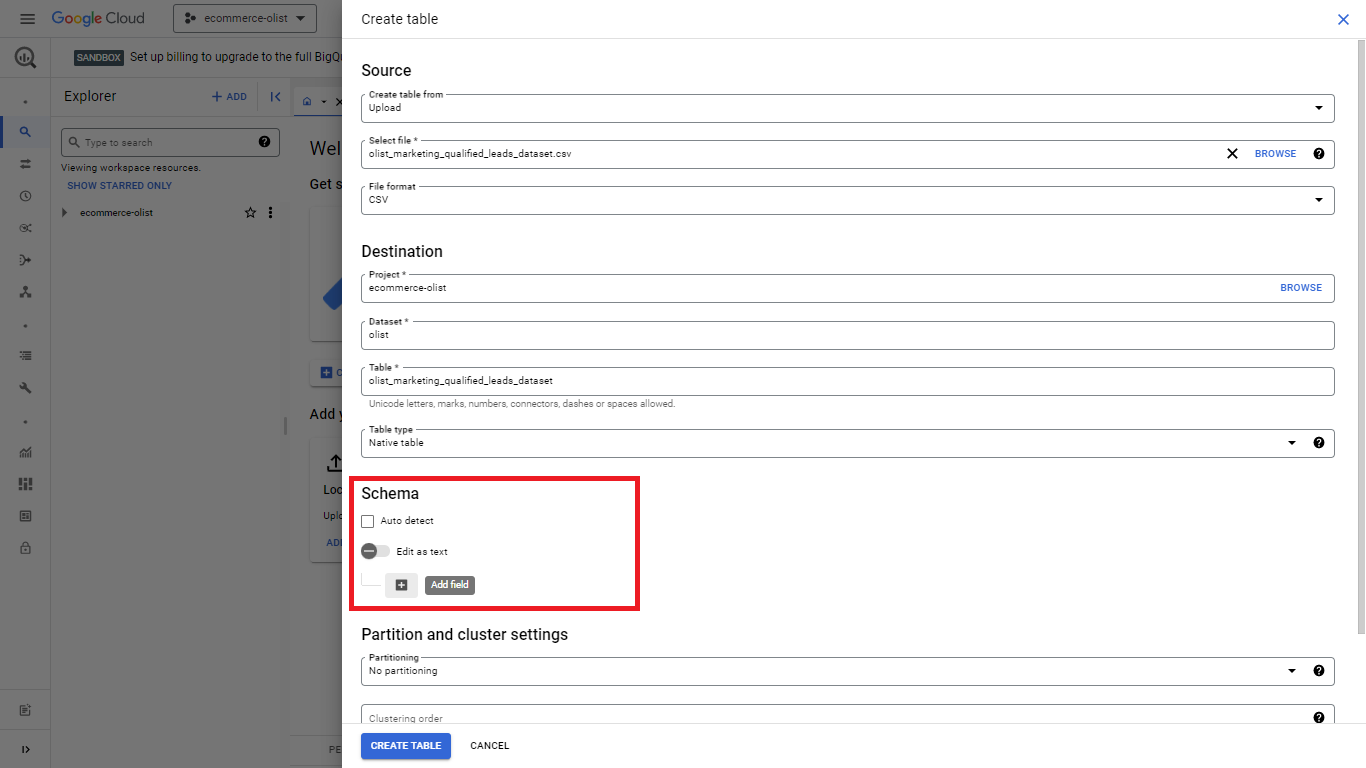
Task: Open BigQuery Administration via the wrench icon
Action: pyautogui.click(x=25, y=387)
